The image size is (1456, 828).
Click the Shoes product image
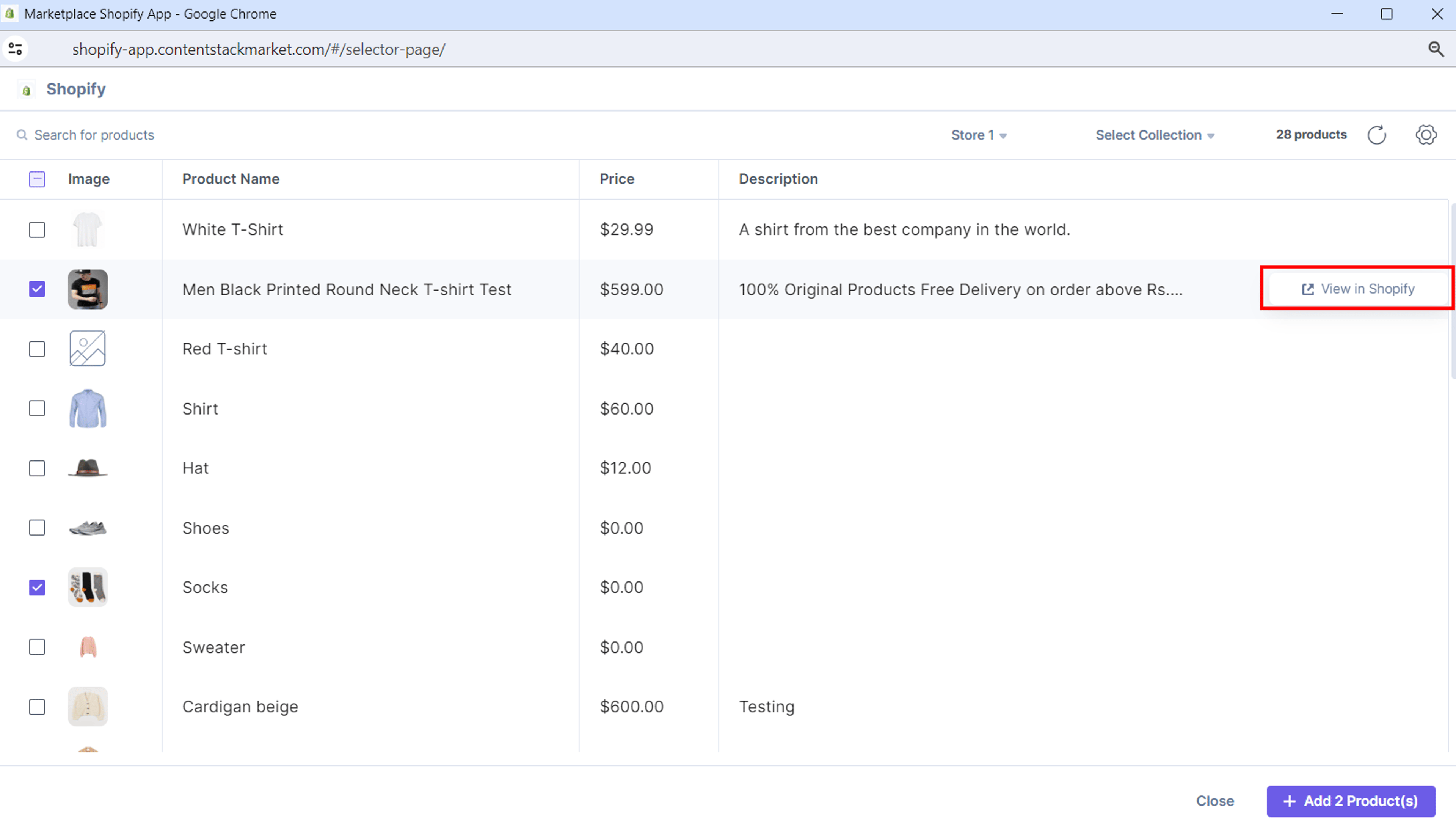point(88,528)
